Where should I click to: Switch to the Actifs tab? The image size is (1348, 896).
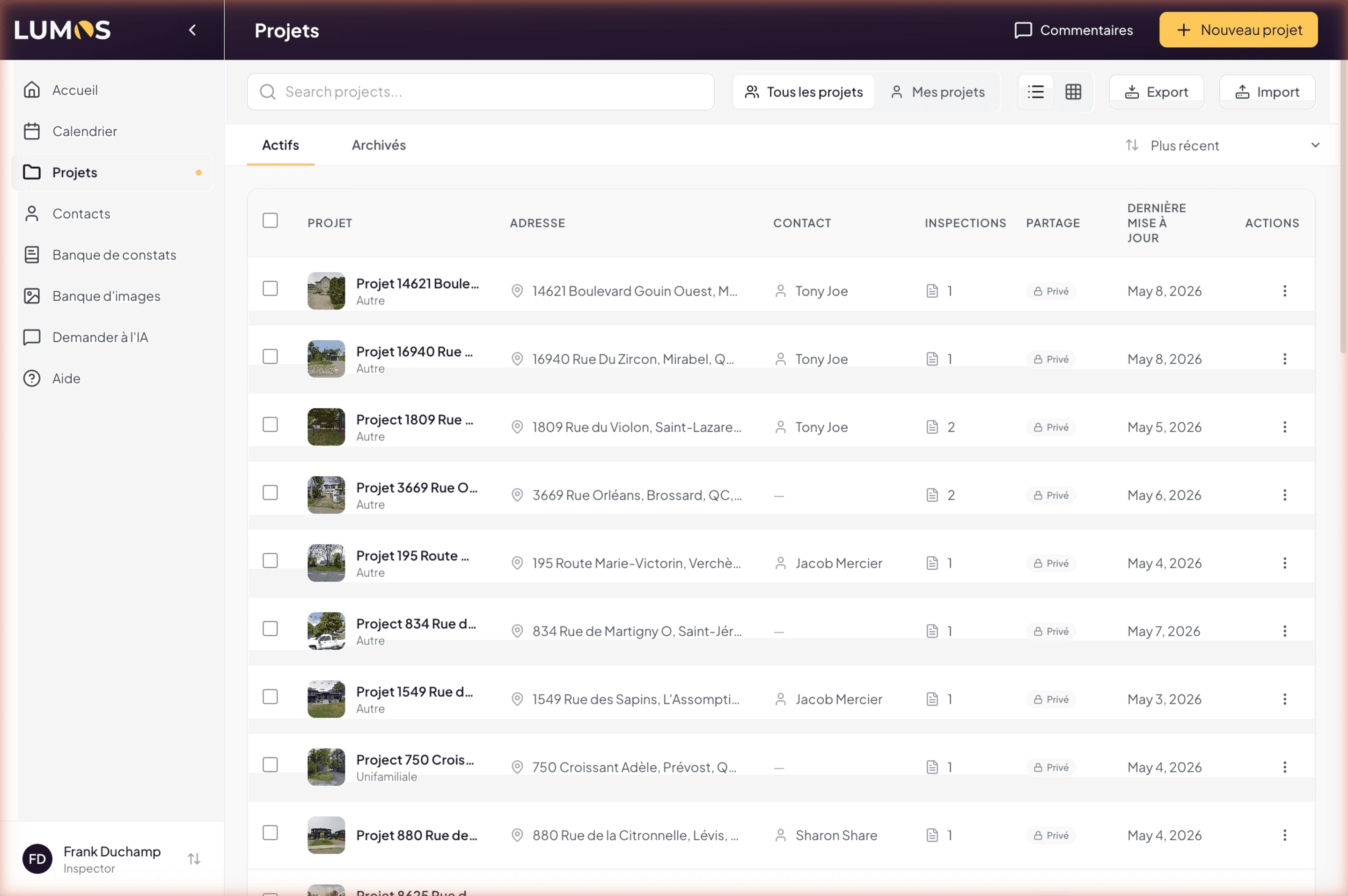point(280,145)
